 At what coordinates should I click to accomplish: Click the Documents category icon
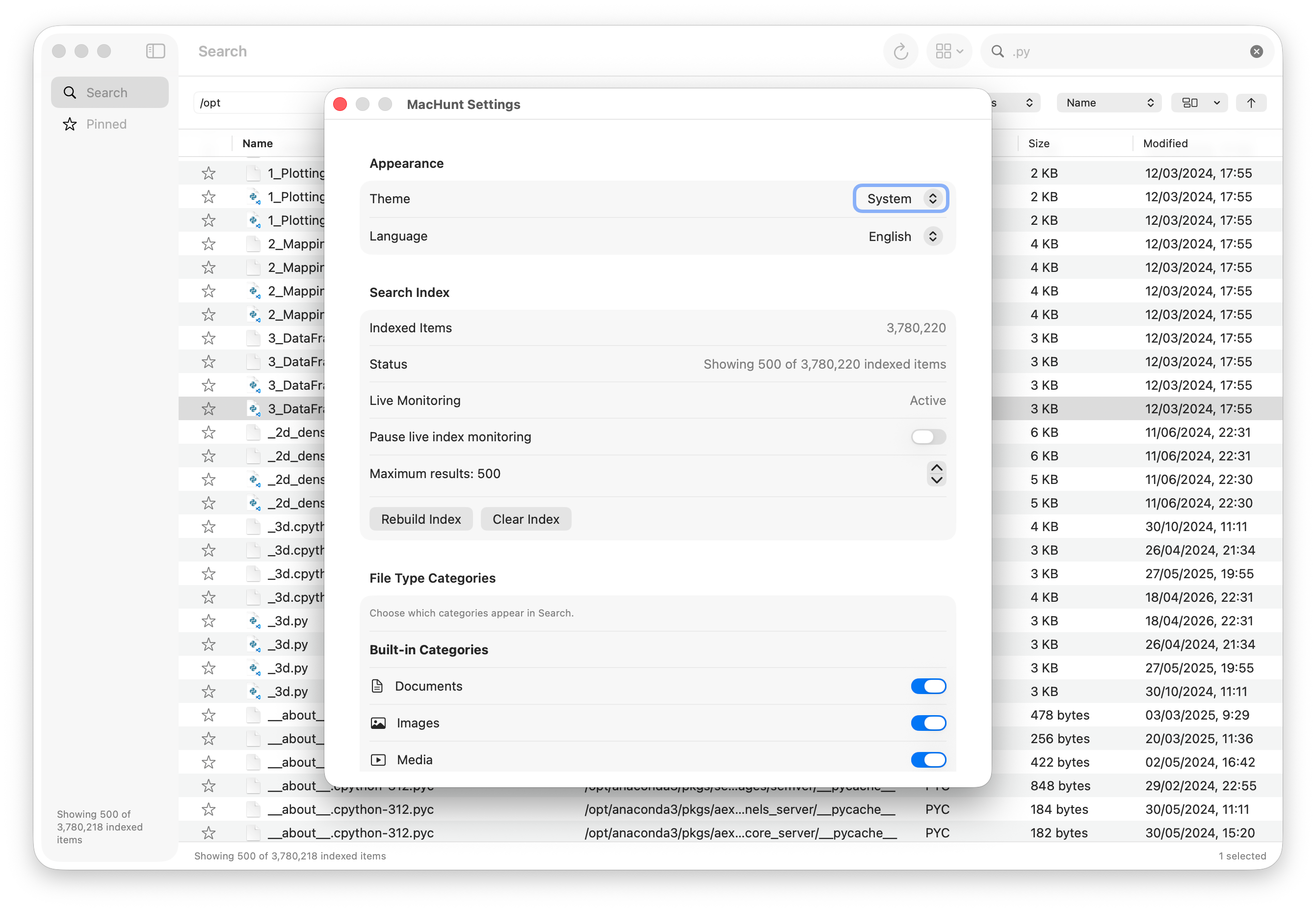[377, 686]
